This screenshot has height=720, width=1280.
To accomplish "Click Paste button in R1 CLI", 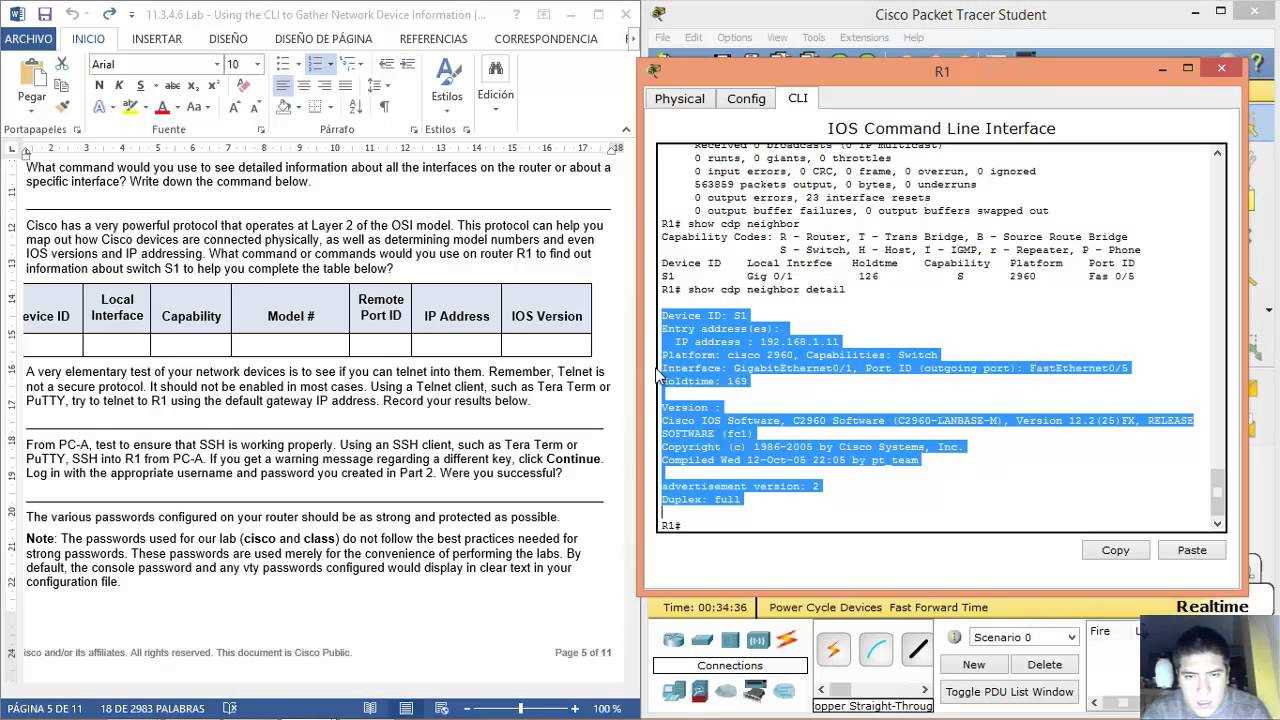I will [x=1192, y=550].
